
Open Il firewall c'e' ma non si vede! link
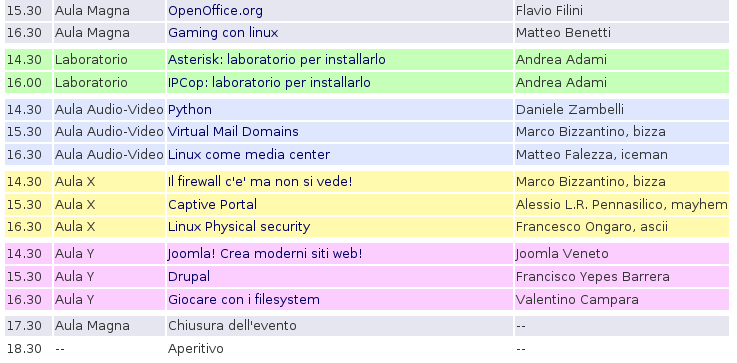(260, 182)
